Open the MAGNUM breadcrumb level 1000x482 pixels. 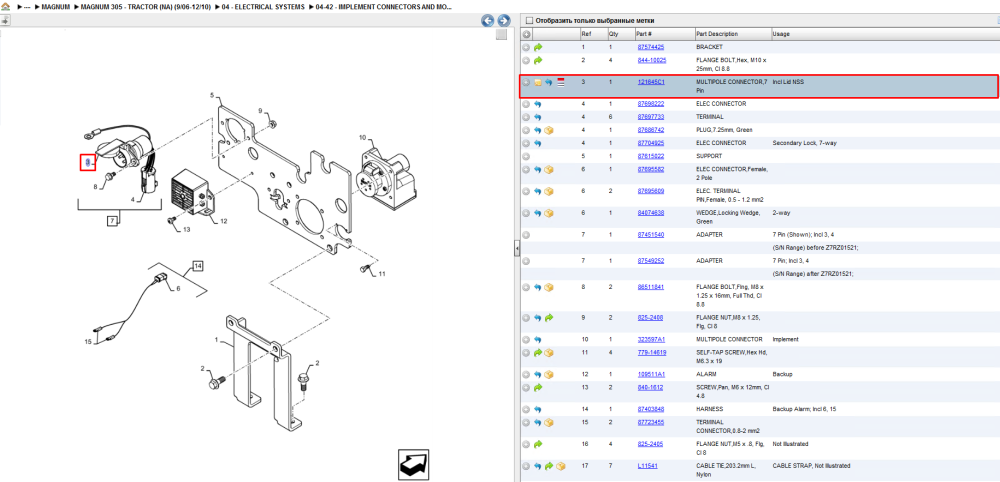(55, 7)
